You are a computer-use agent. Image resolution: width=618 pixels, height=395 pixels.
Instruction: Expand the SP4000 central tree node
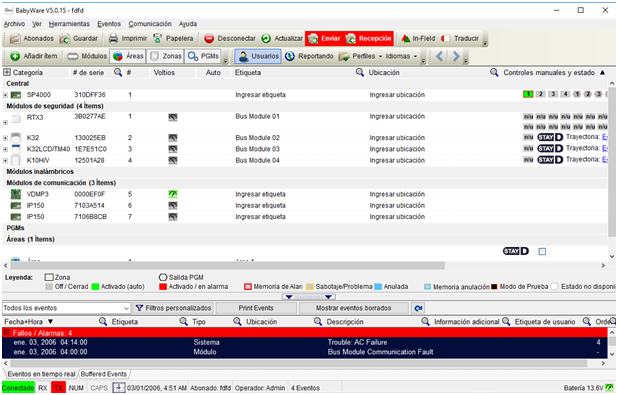pyautogui.click(x=5, y=95)
